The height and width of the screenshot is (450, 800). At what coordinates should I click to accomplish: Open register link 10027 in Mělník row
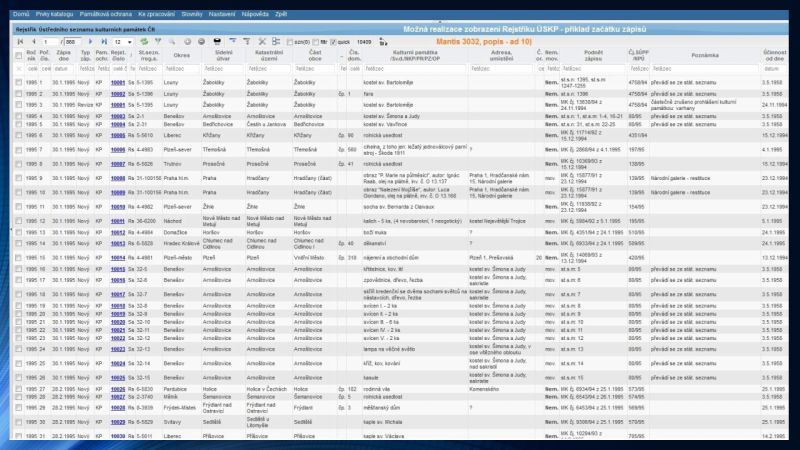click(118, 396)
